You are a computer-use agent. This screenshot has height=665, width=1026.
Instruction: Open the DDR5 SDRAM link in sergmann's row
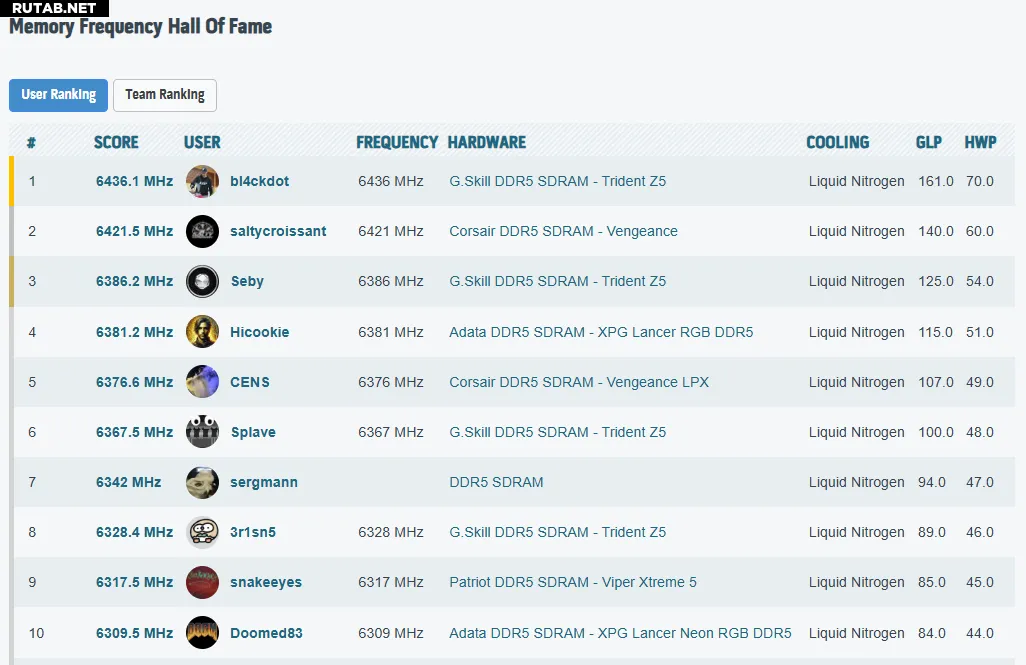[496, 482]
